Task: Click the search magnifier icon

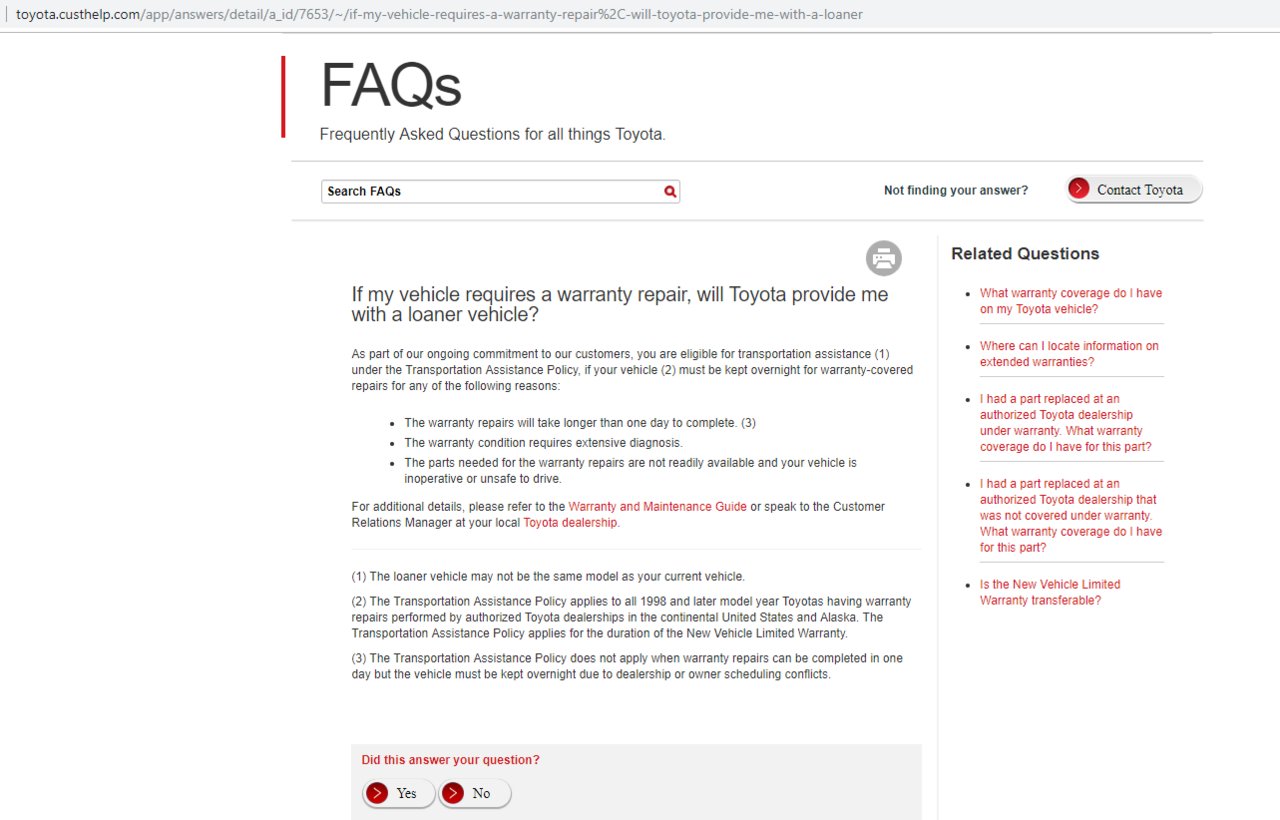Action: [670, 191]
